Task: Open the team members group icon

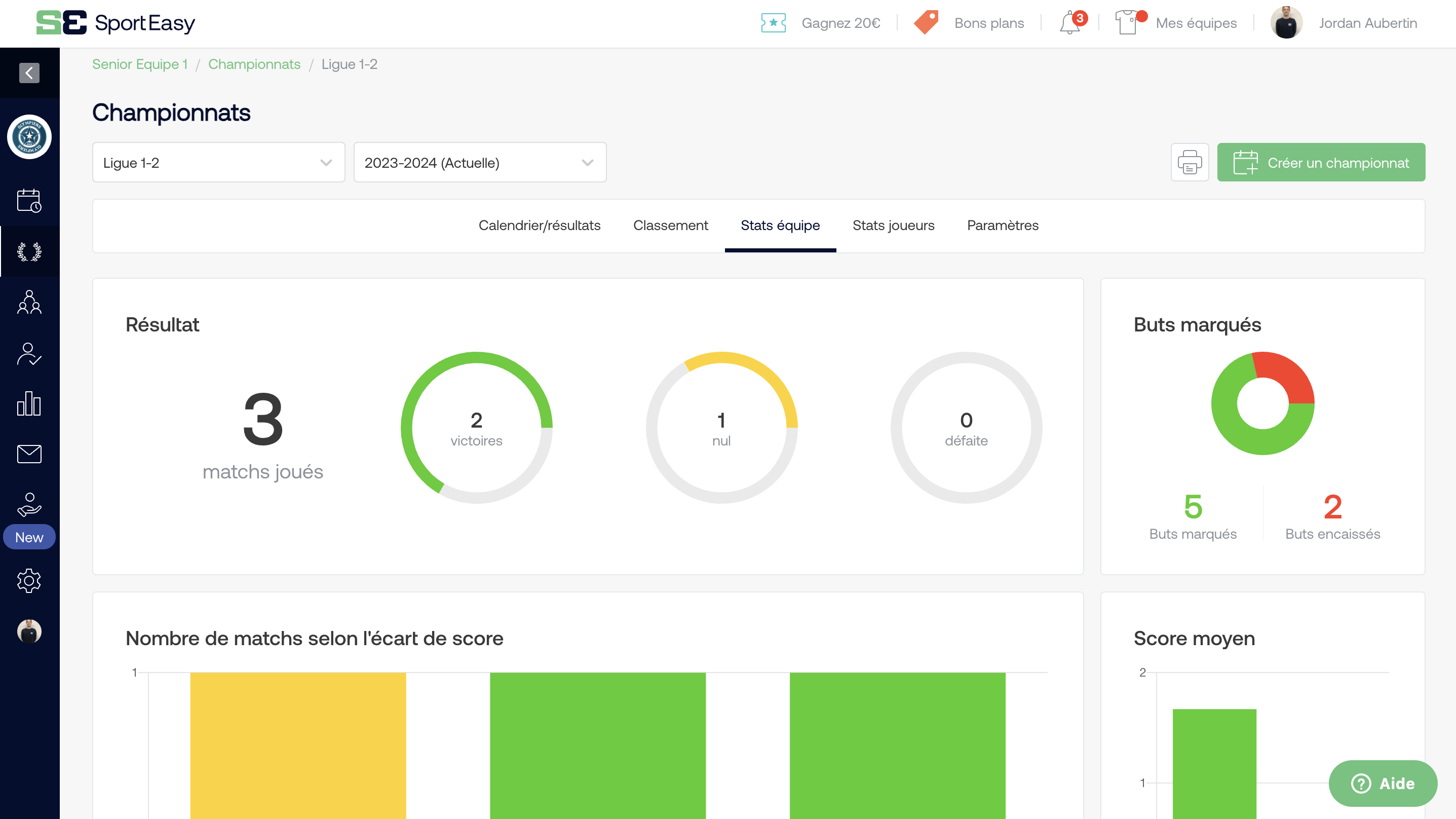Action: pos(29,302)
